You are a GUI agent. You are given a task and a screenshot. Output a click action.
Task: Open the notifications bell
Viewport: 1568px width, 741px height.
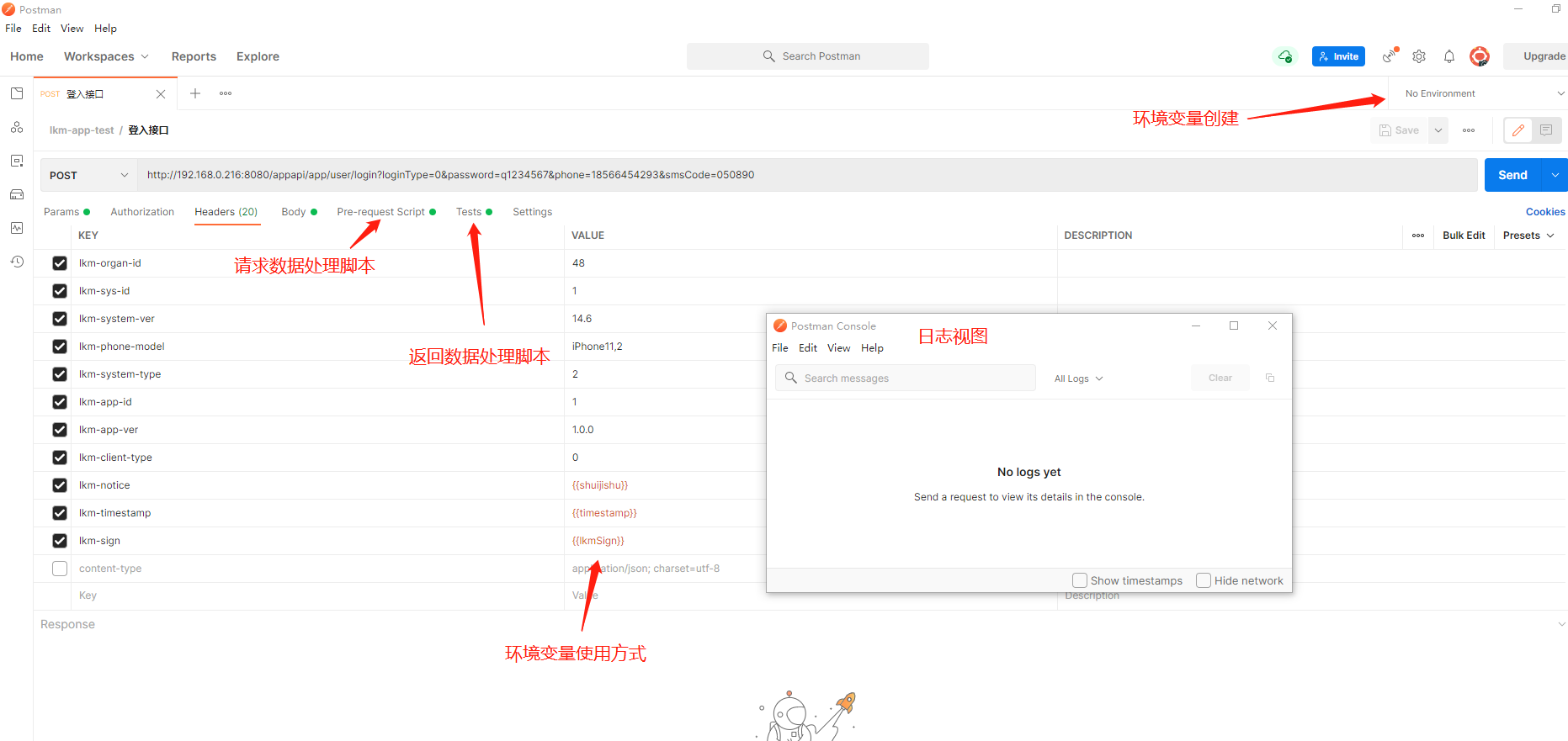(x=1449, y=56)
